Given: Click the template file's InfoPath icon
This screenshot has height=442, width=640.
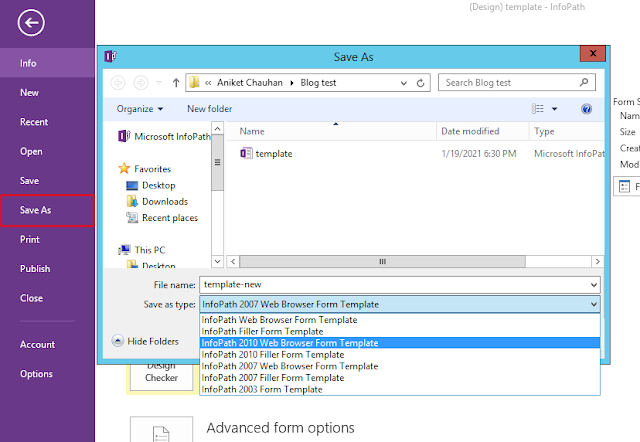Looking at the screenshot, I should 246,153.
